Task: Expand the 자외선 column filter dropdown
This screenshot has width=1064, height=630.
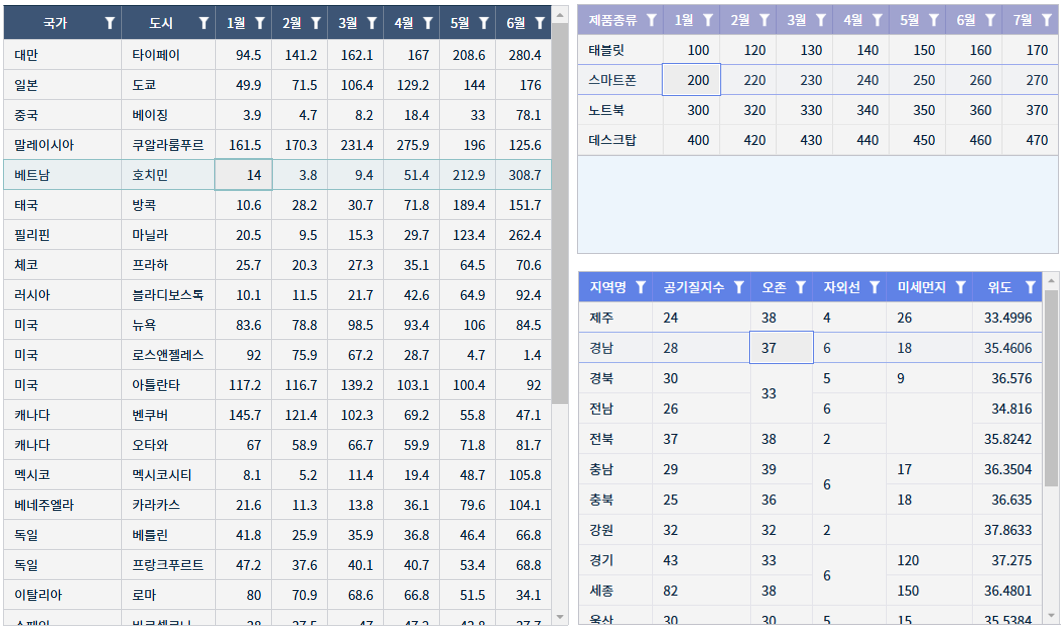Action: point(874,287)
